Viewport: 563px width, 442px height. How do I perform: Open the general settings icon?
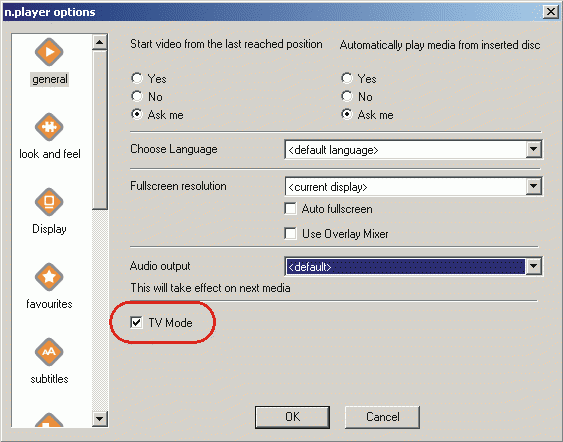click(x=49, y=52)
